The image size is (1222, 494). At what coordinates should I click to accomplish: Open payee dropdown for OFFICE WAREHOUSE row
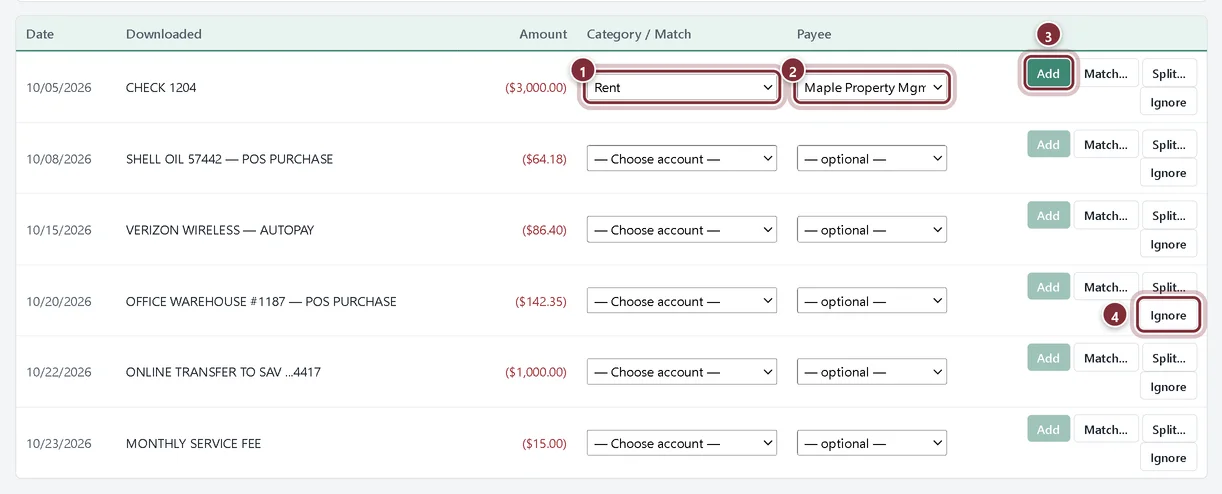(872, 301)
